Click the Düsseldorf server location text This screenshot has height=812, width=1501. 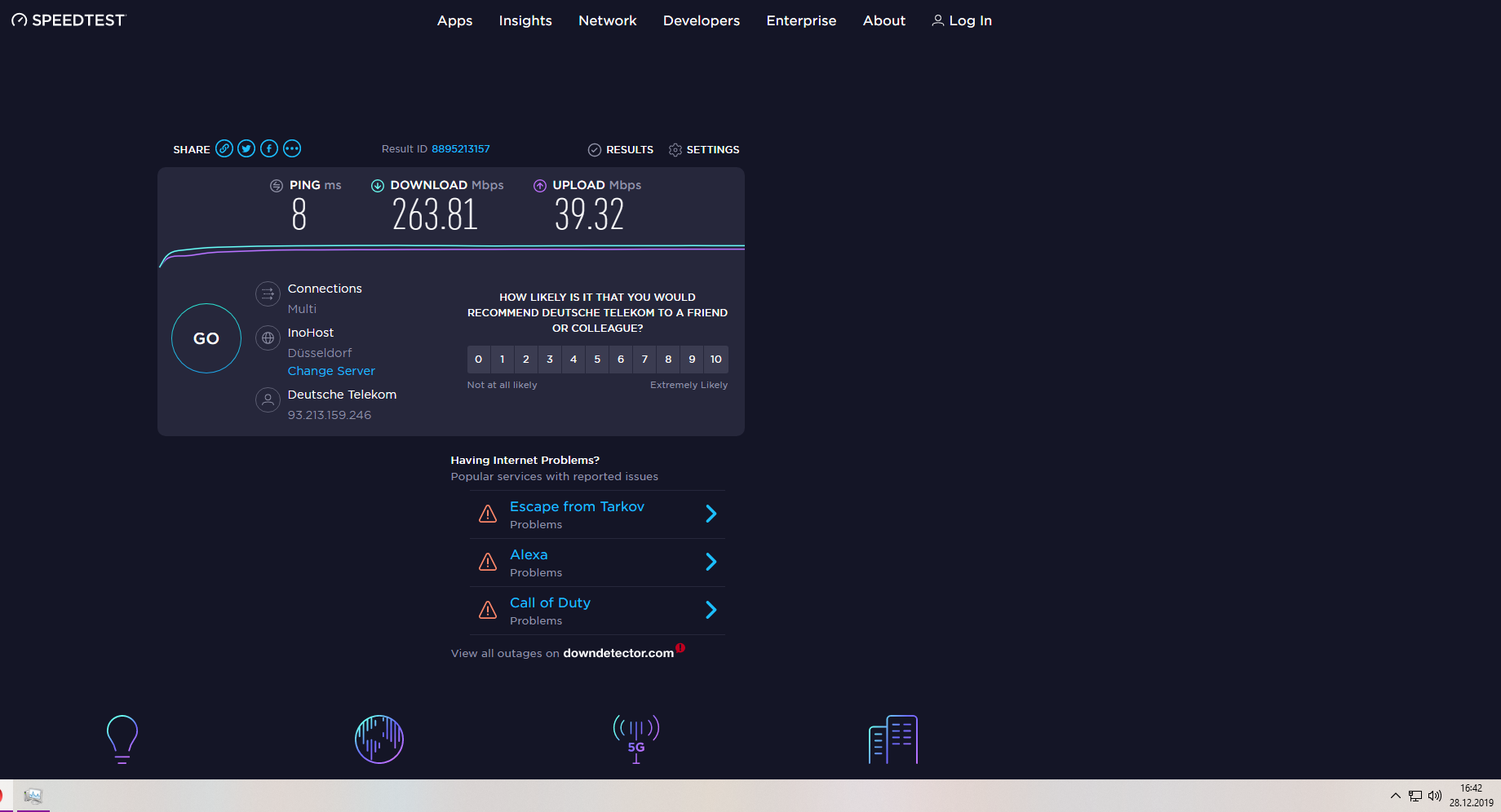pyautogui.click(x=320, y=353)
